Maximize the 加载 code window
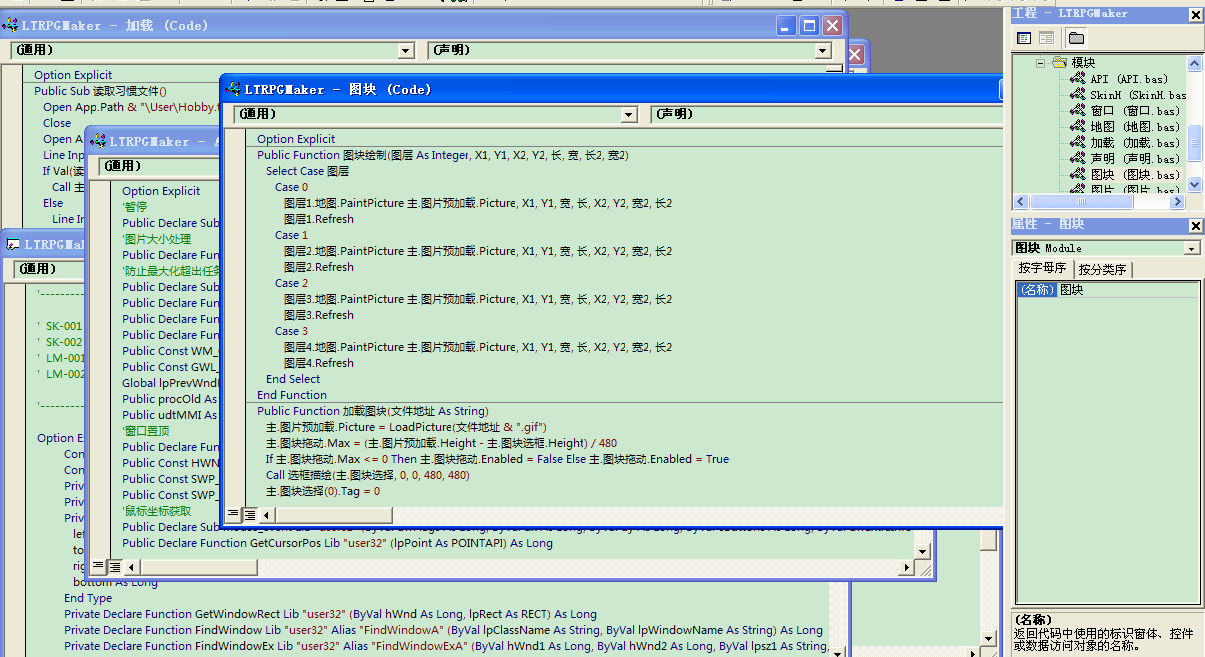This screenshot has height=657, width=1205. click(810, 26)
